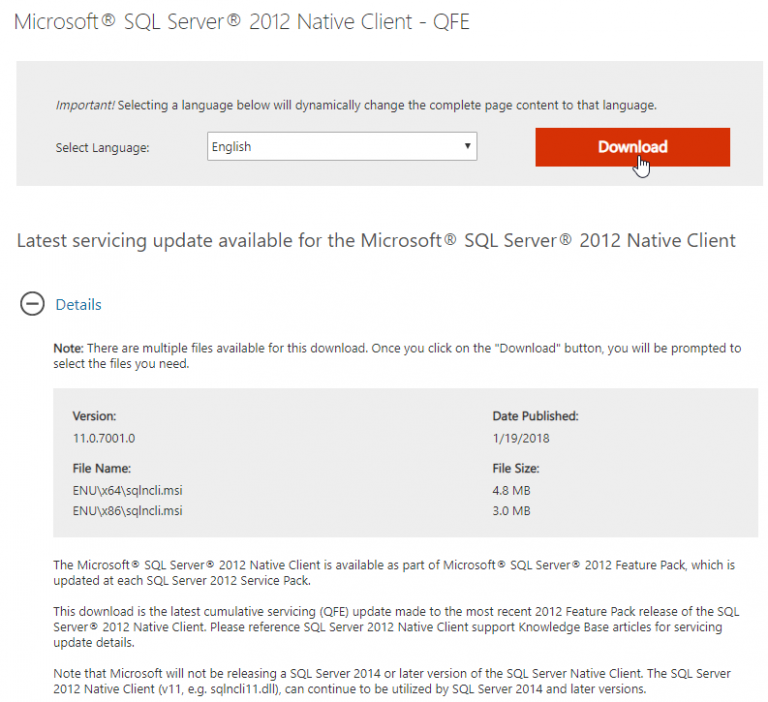
Task: Click the ENU\x64\sqlncli.msi file name
Action: coord(127,490)
